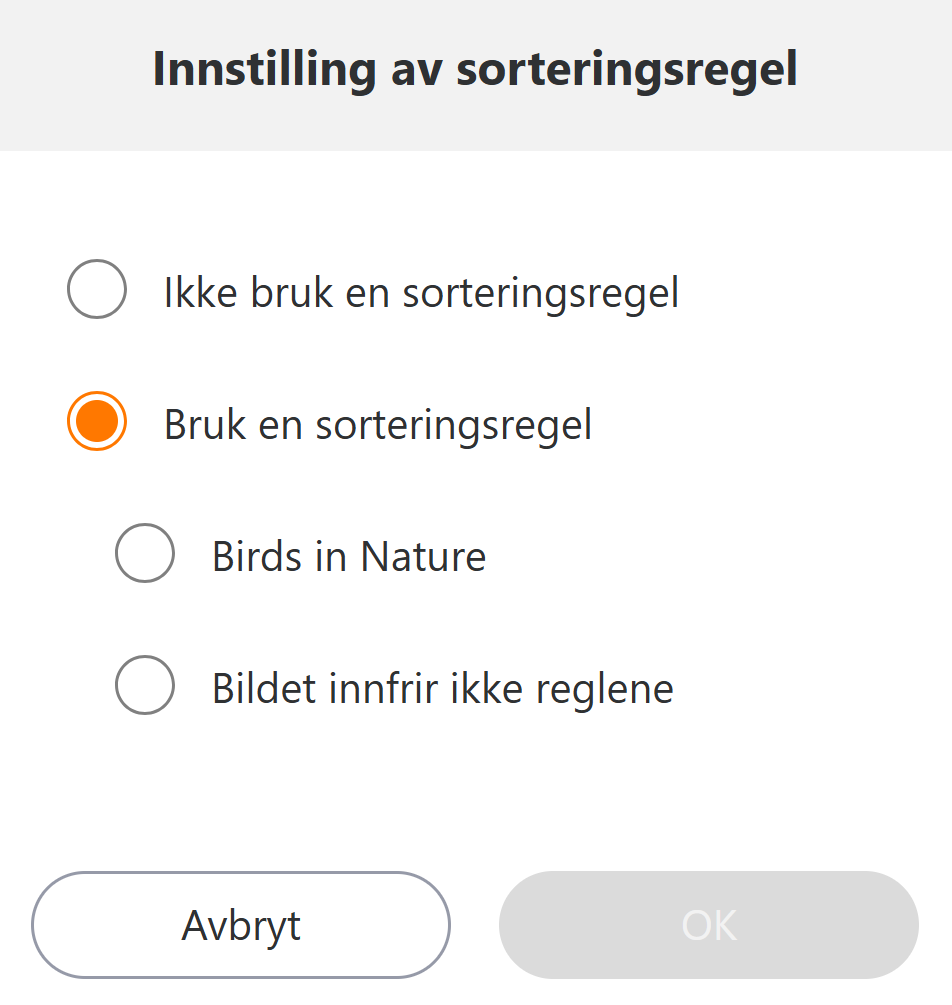Screen dimensions: 952x1005
Task: Cancel the sorting rule dialog with Avbryt
Action: pyautogui.click(x=241, y=925)
